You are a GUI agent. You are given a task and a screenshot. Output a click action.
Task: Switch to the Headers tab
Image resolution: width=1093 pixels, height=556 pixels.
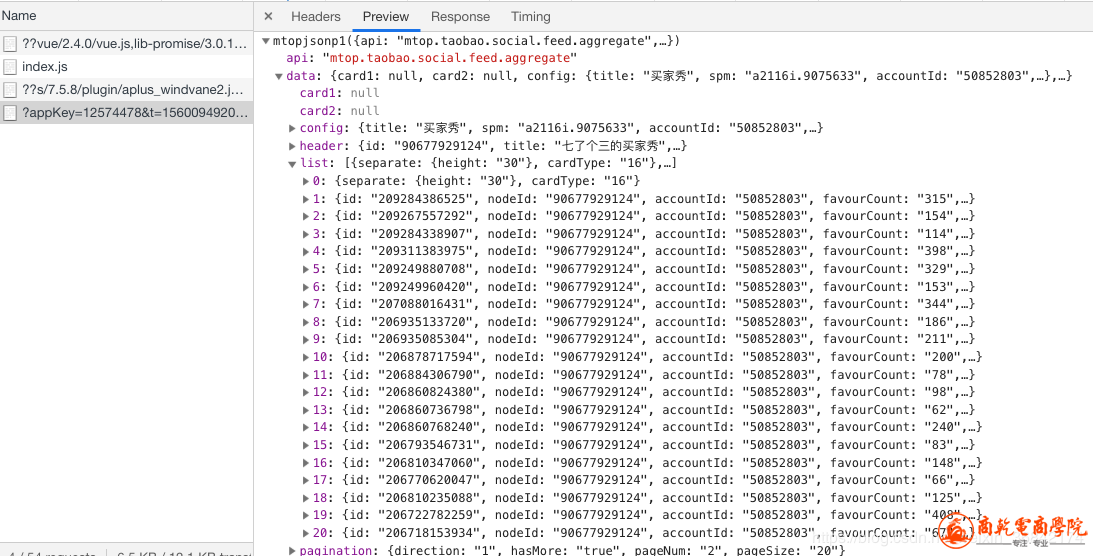pyautogui.click(x=315, y=17)
